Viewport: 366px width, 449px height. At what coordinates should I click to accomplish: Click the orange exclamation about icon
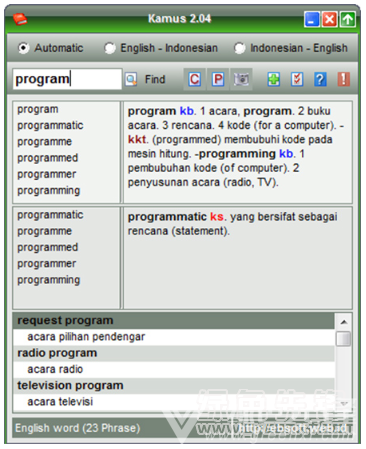coord(344,79)
